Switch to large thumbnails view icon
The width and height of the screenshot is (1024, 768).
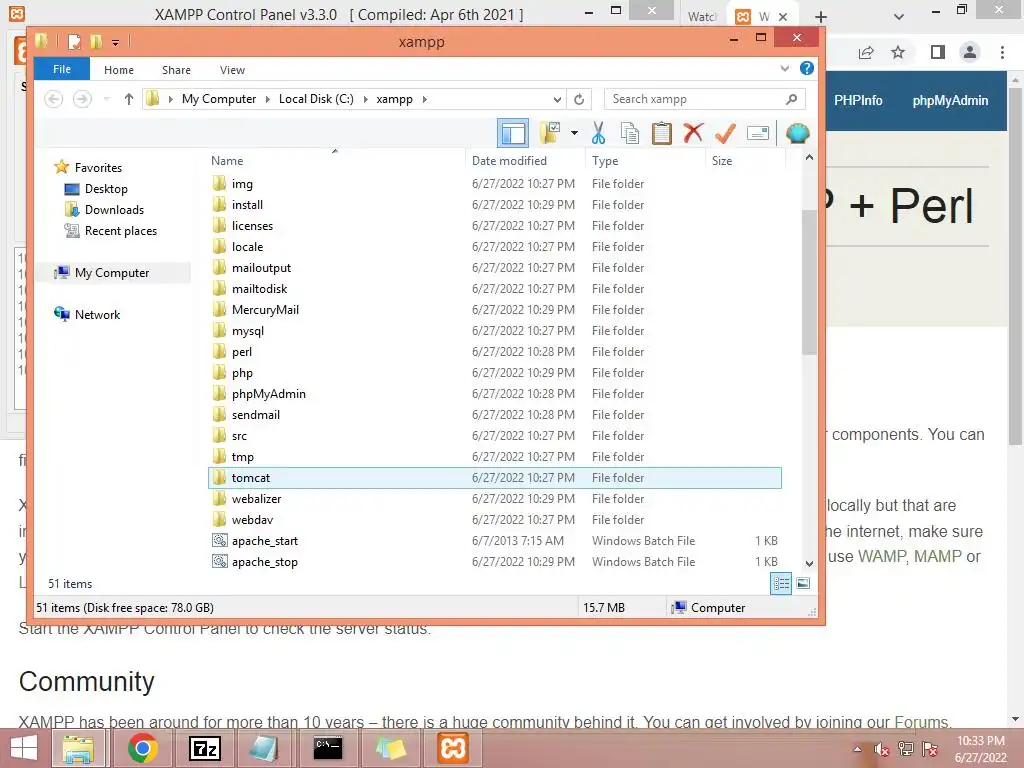803,583
